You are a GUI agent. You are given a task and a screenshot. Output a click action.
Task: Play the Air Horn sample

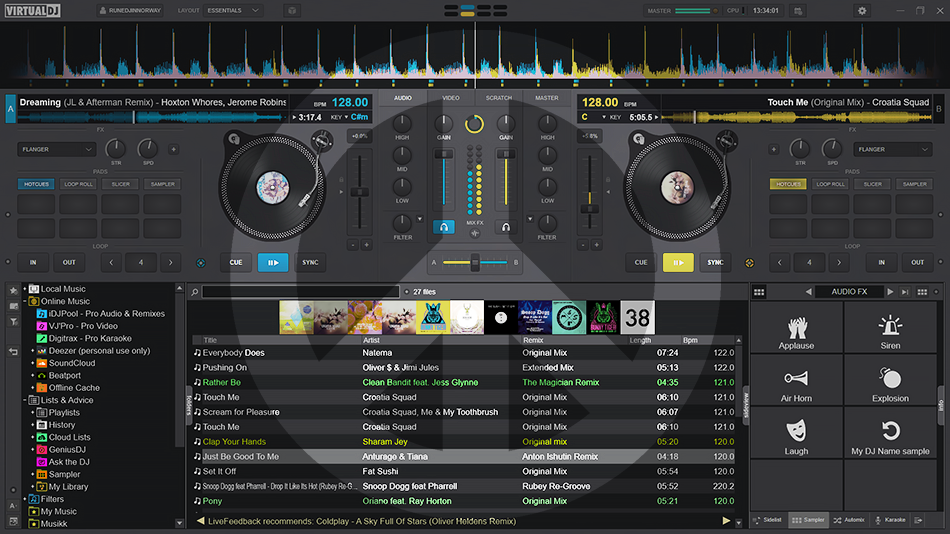796,384
